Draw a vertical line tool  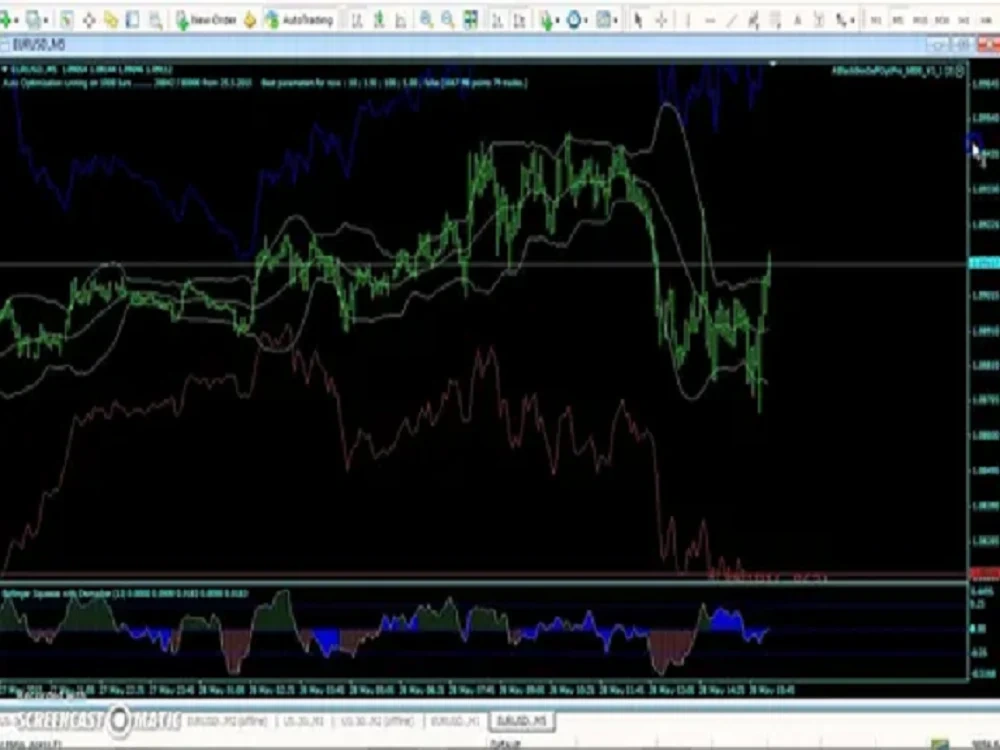pyautogui.click(x=688, y=20)
